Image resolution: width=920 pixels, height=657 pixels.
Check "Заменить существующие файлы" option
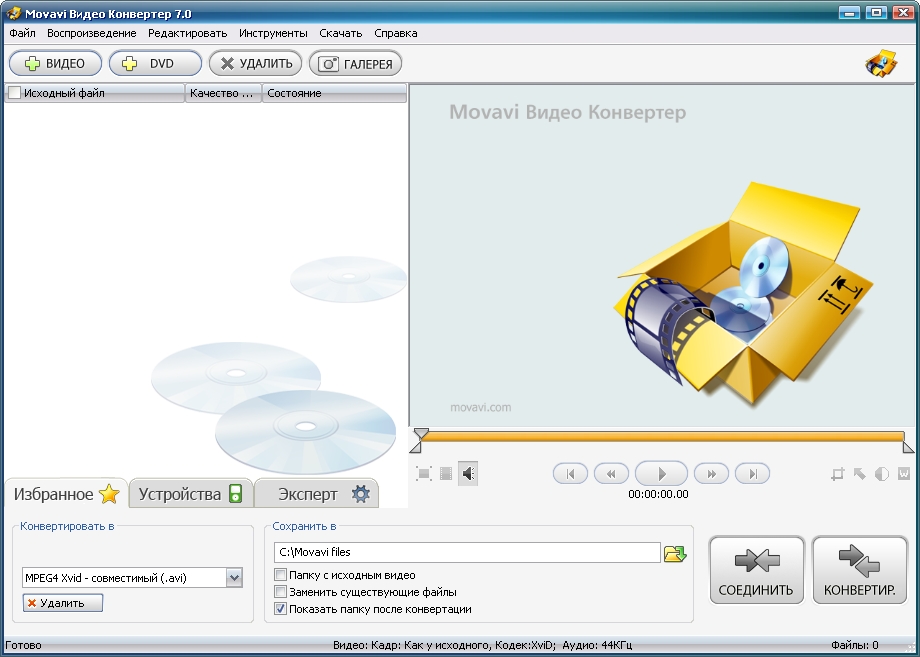click(281, 592)
